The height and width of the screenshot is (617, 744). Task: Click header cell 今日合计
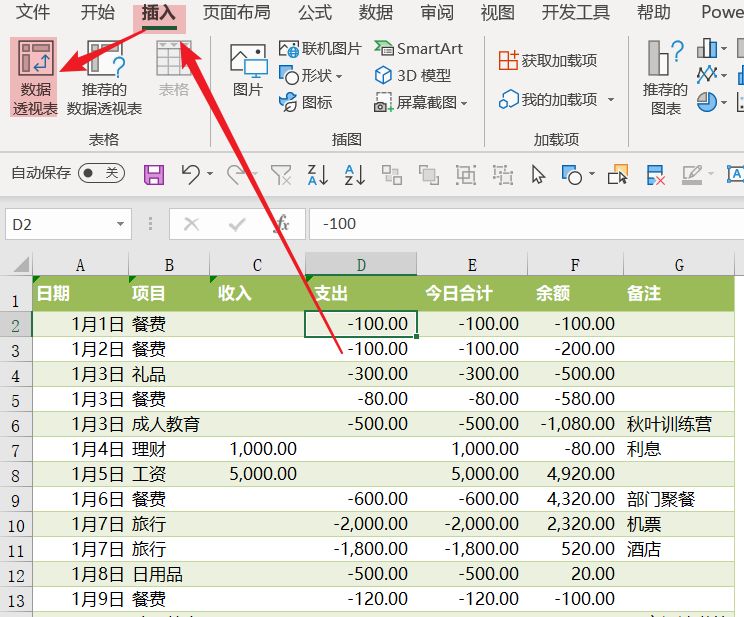tap(472, 293)
